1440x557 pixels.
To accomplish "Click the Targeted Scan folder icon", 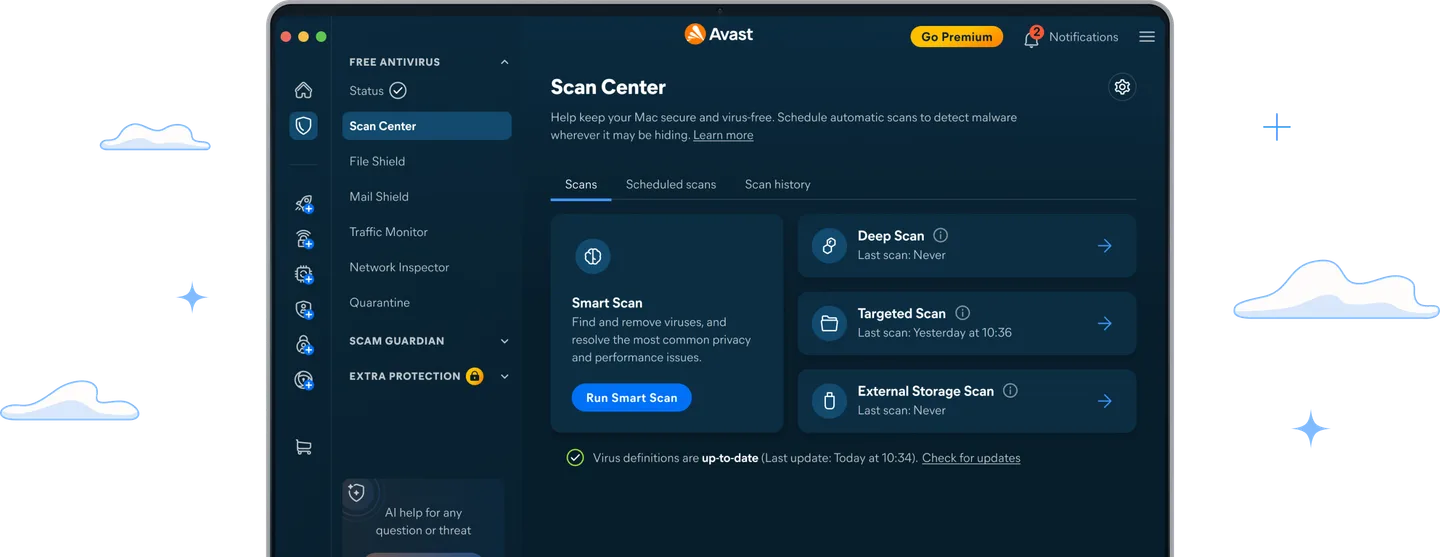I will [829, 324].
